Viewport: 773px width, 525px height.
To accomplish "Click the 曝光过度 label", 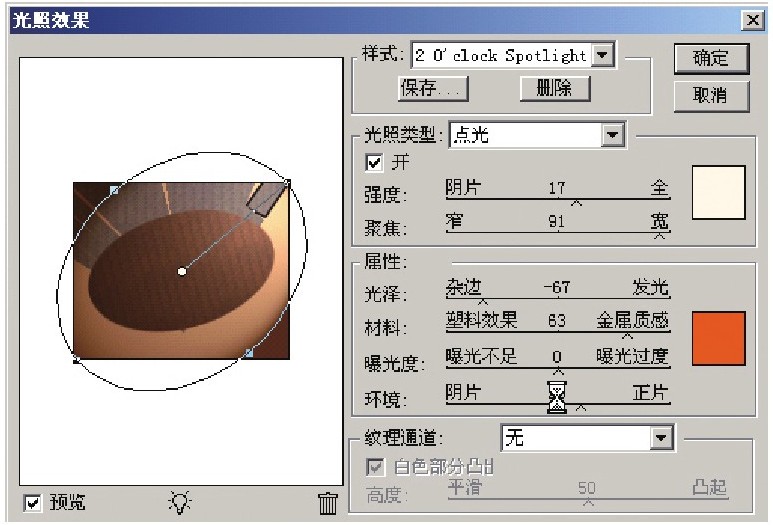I will [632, 355].
